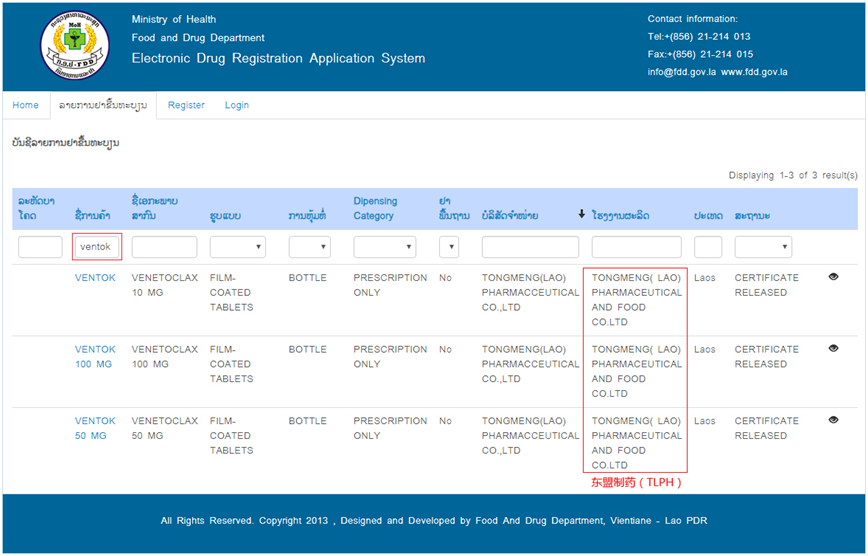Image resolution: width=868 pixels, height=556 pixels.
Task: Click the VENETOCLAX 100 MG cell
Action: (x=164, y=357)
